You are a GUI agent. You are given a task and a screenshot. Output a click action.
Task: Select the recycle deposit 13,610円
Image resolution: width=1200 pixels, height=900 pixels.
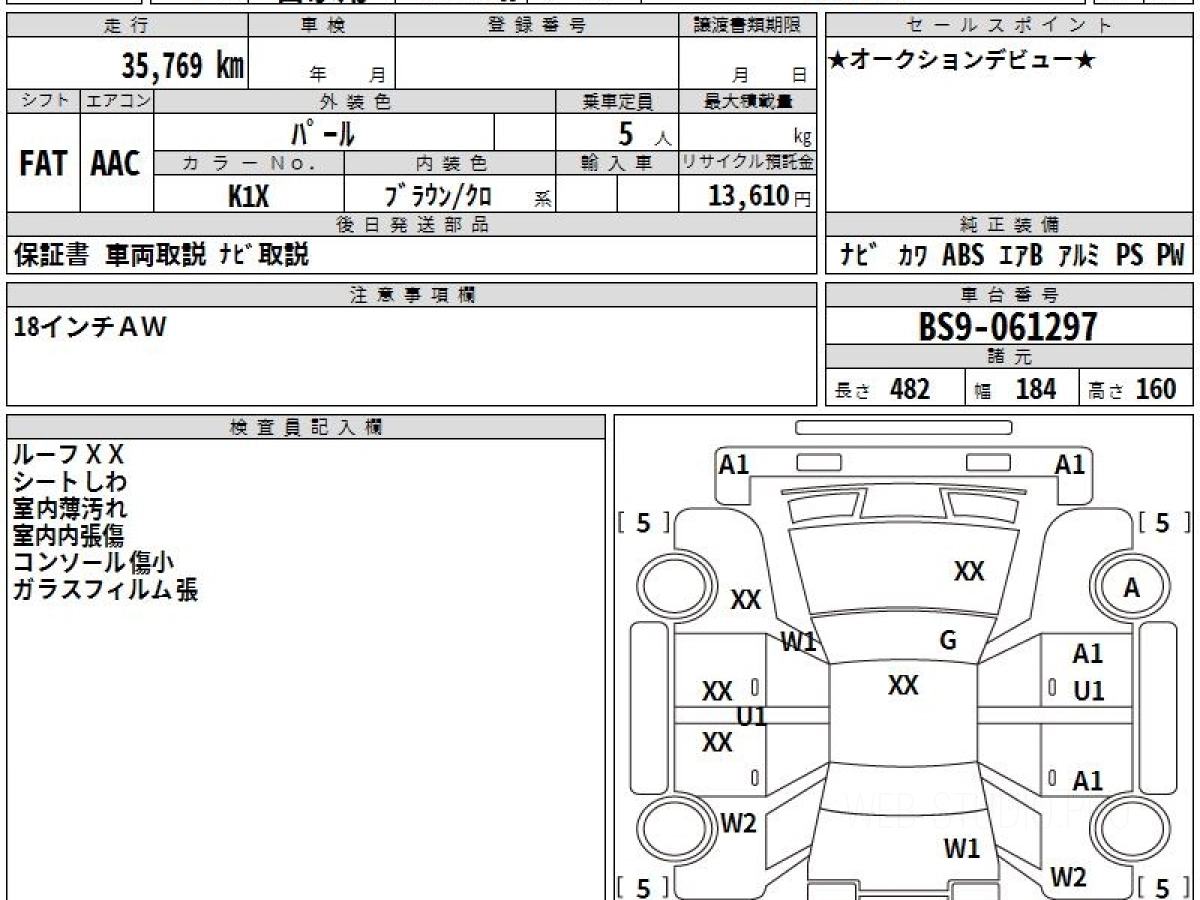click(x=760, y=196)
